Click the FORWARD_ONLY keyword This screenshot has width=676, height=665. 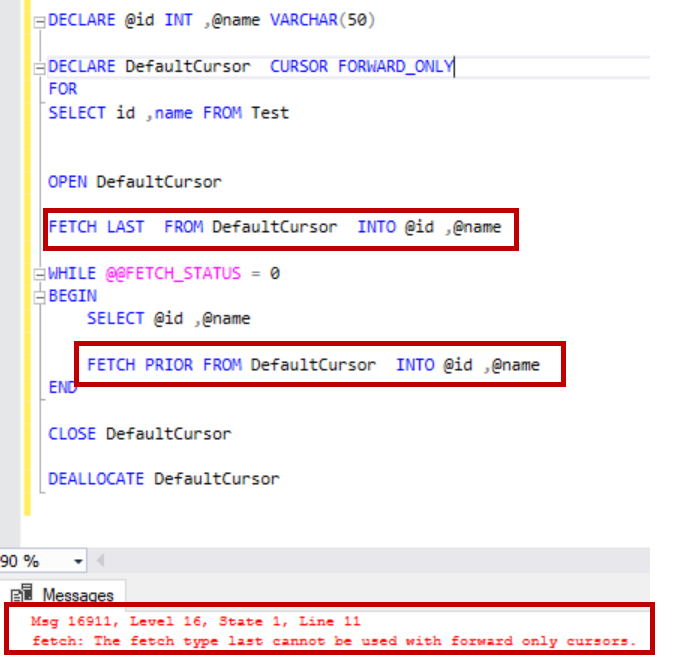click(395, 66)
